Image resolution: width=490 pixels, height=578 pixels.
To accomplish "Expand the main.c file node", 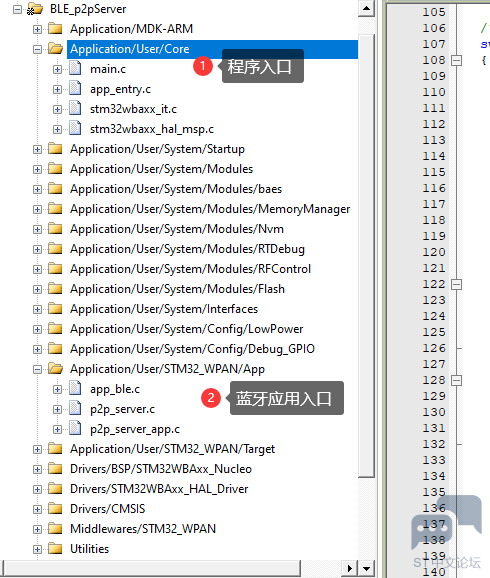I will tap(57, 69).
